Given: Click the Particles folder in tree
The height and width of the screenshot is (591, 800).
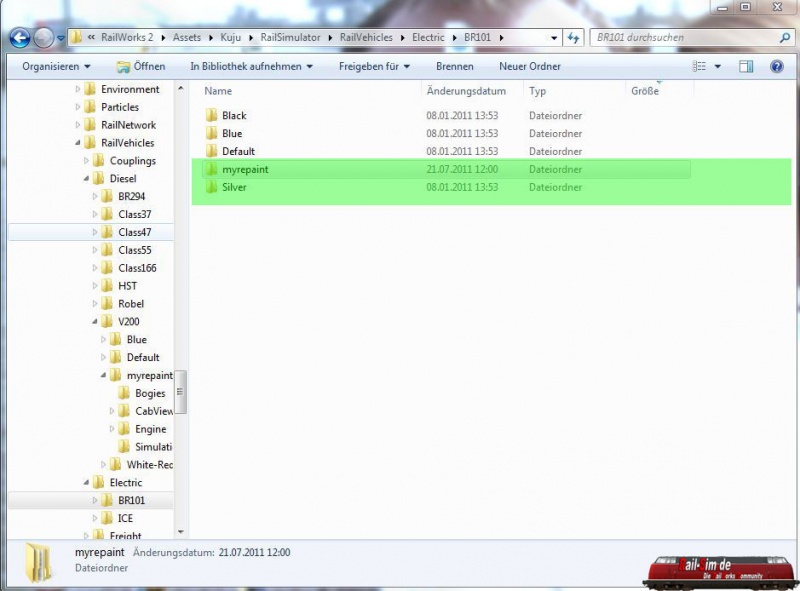Looking at the screenshot, I should 120,107.
